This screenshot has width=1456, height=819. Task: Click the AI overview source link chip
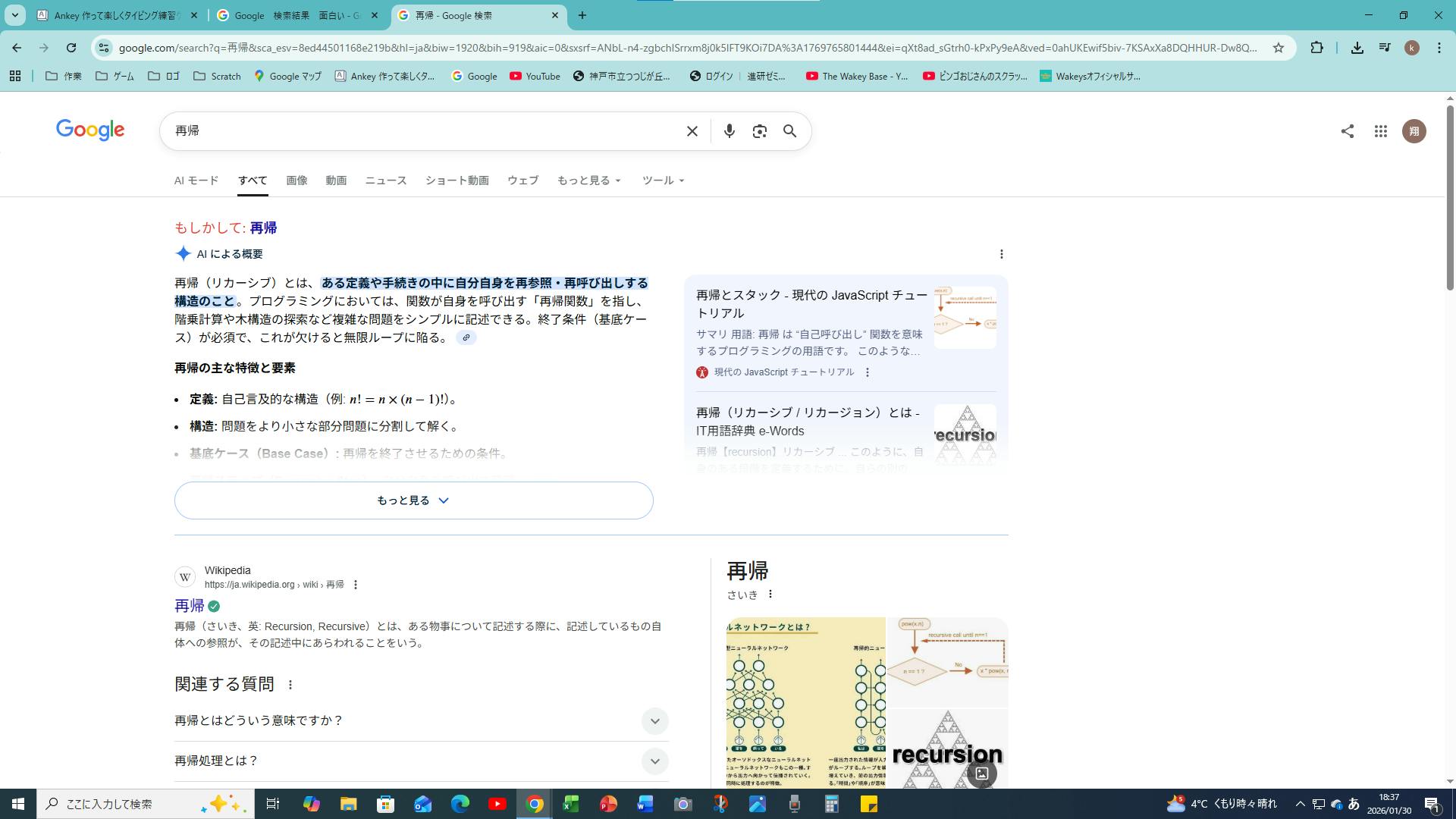coord(466,338)
